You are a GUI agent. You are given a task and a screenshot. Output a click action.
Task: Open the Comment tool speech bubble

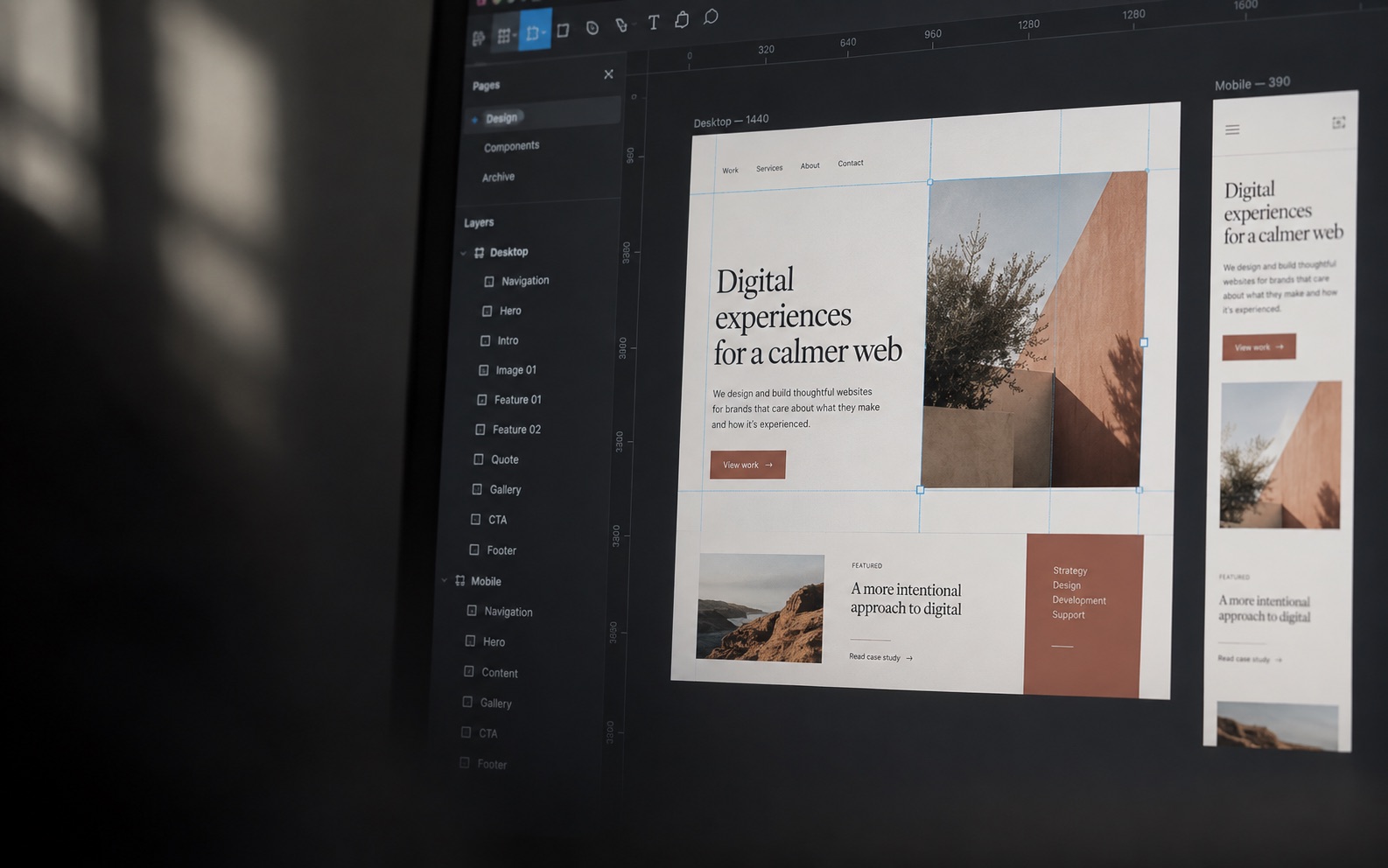711,17
